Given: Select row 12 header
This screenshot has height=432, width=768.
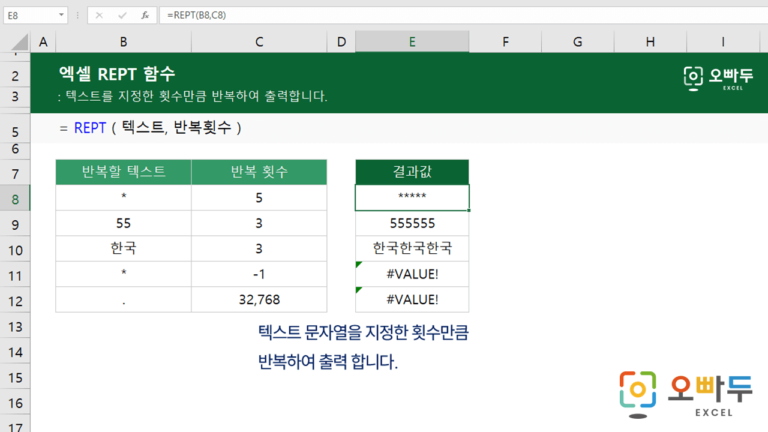Looking at the screenshot, I should [x=15, y=301].
